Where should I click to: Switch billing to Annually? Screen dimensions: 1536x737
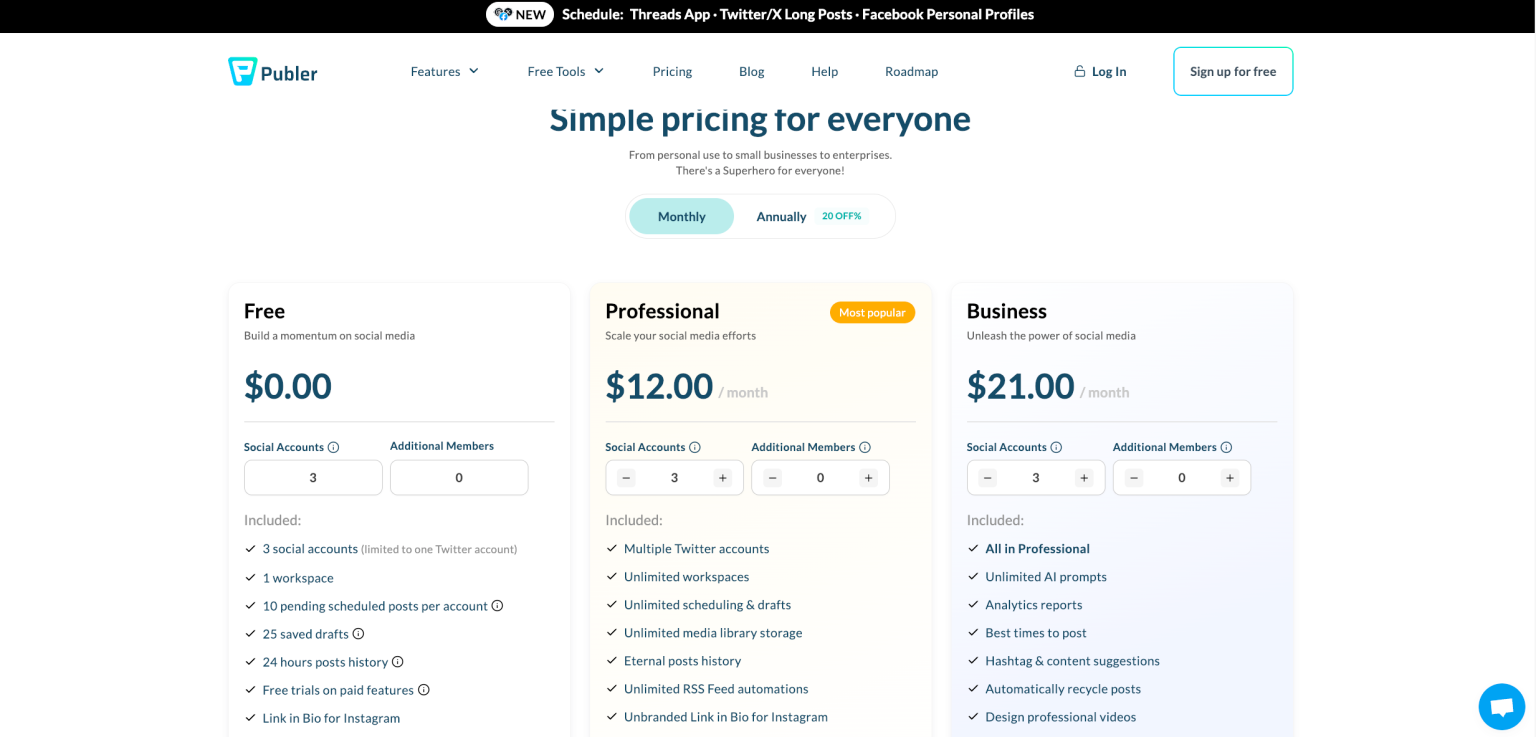click(x=781, y=216)
